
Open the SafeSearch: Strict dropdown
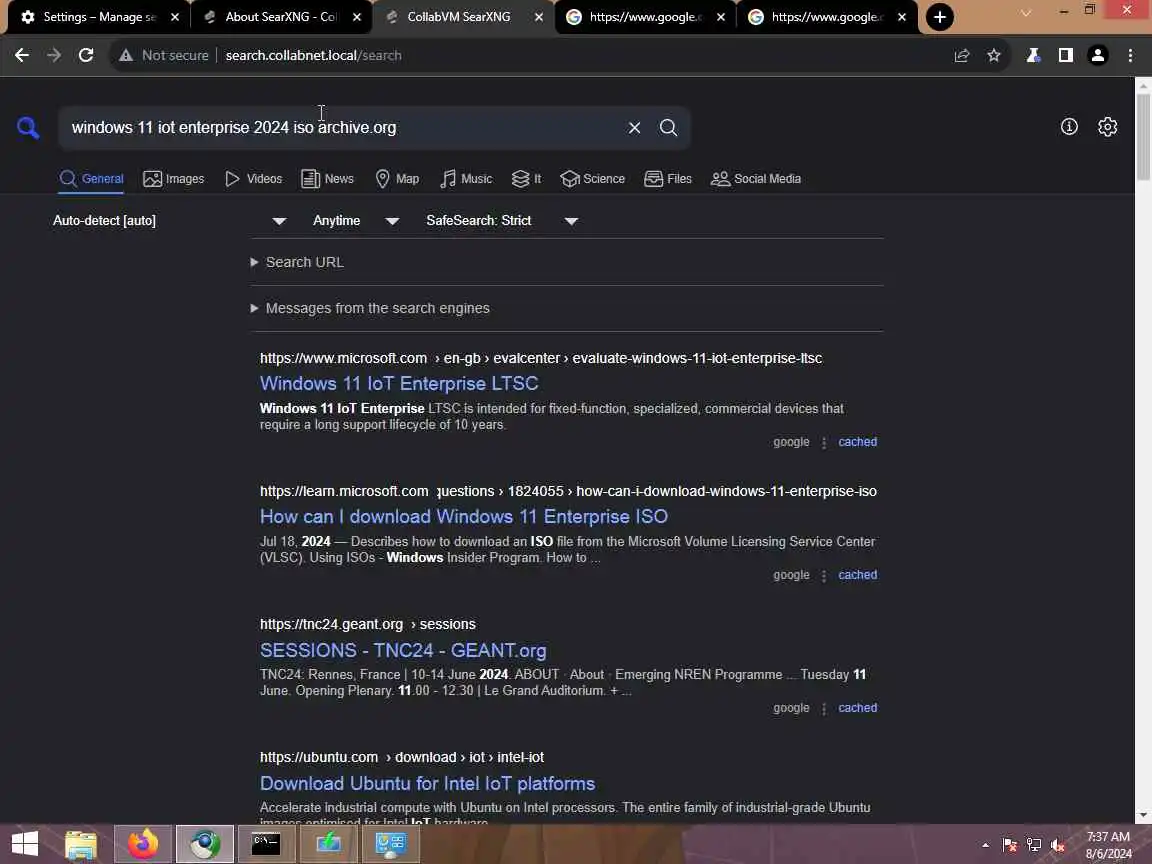pos(502,220)
